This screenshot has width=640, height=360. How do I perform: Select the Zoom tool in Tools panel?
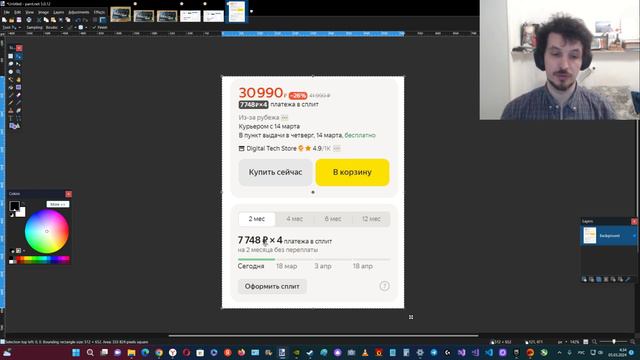pyautogui.click(x=18, y=72)
